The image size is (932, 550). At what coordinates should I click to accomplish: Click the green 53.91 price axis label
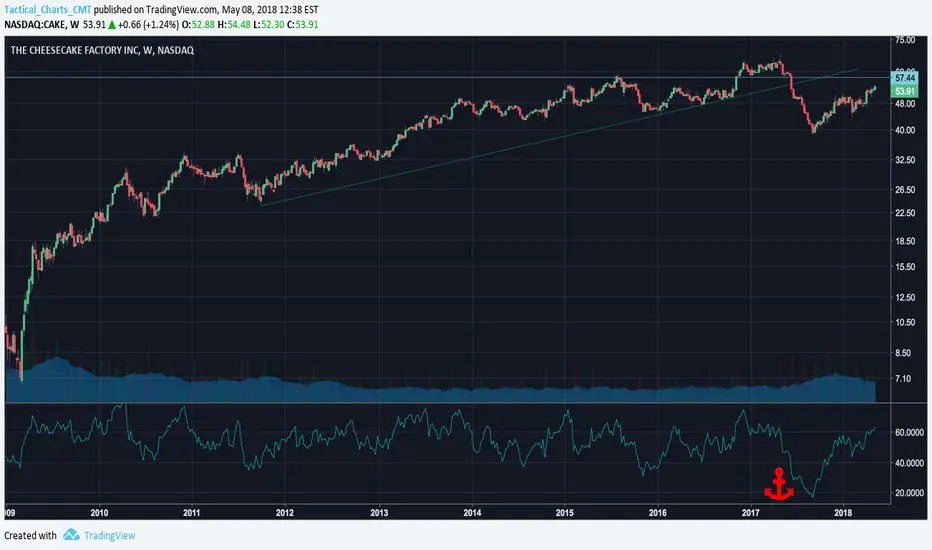tap(905, 91)
